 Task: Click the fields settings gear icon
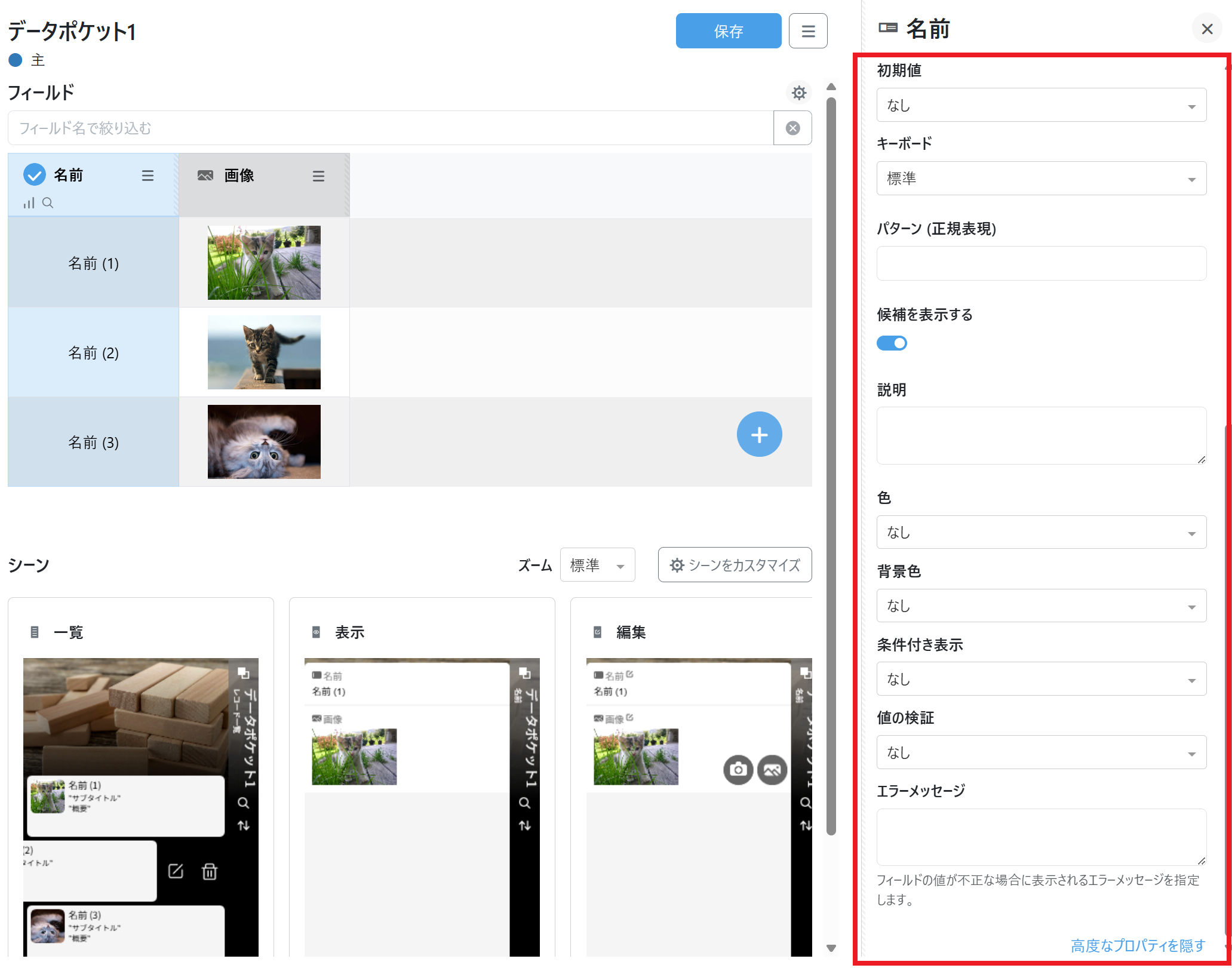(798, 93)
